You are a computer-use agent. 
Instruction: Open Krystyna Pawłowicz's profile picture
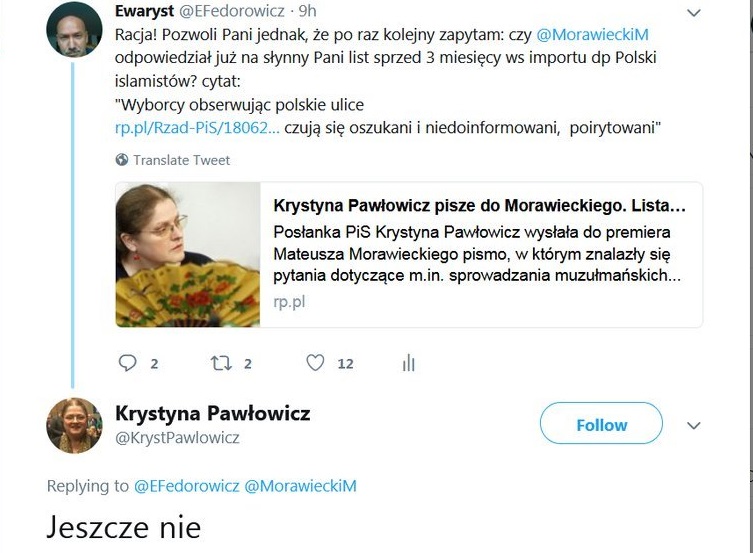[x=75, y=425]
